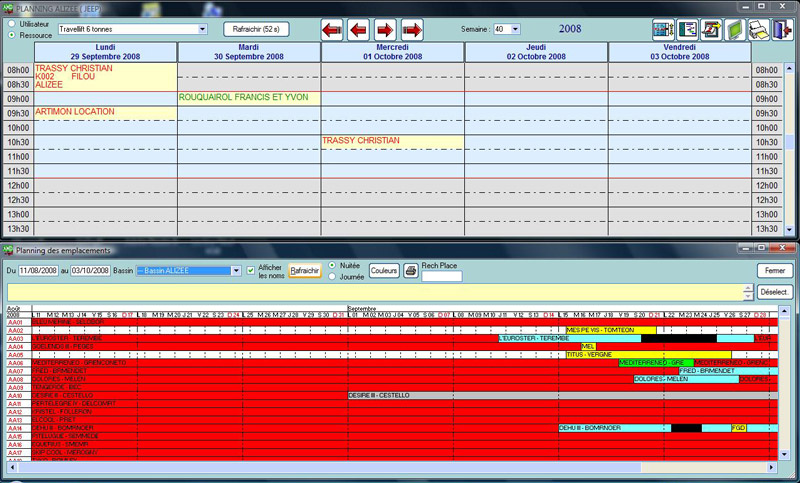The height and width of the screenshot is (483, 800).
Task: Click the Rech Place search field
Action: pyautogui.click(x=441, y=277)
